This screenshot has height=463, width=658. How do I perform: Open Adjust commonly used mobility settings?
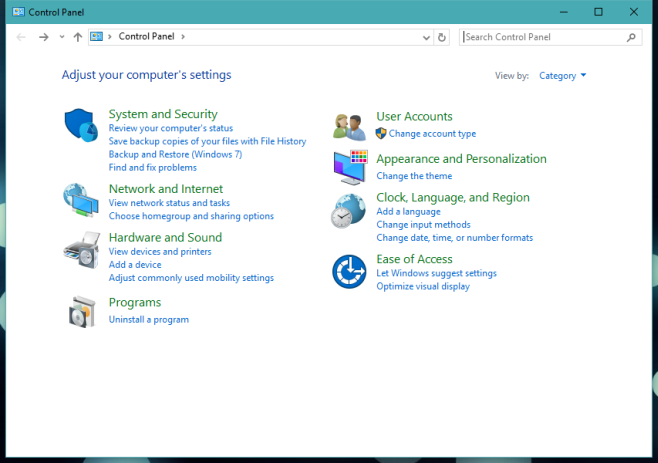(191, 277)
